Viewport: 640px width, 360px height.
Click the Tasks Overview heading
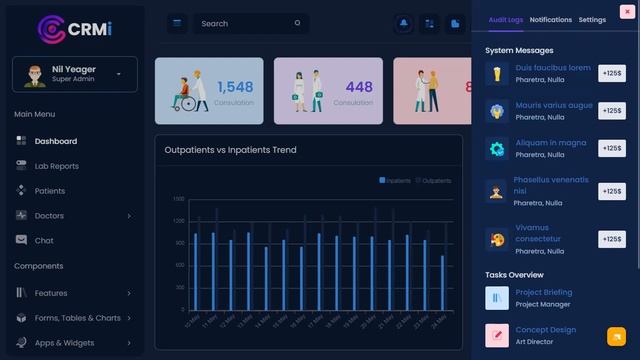[514, 275]
